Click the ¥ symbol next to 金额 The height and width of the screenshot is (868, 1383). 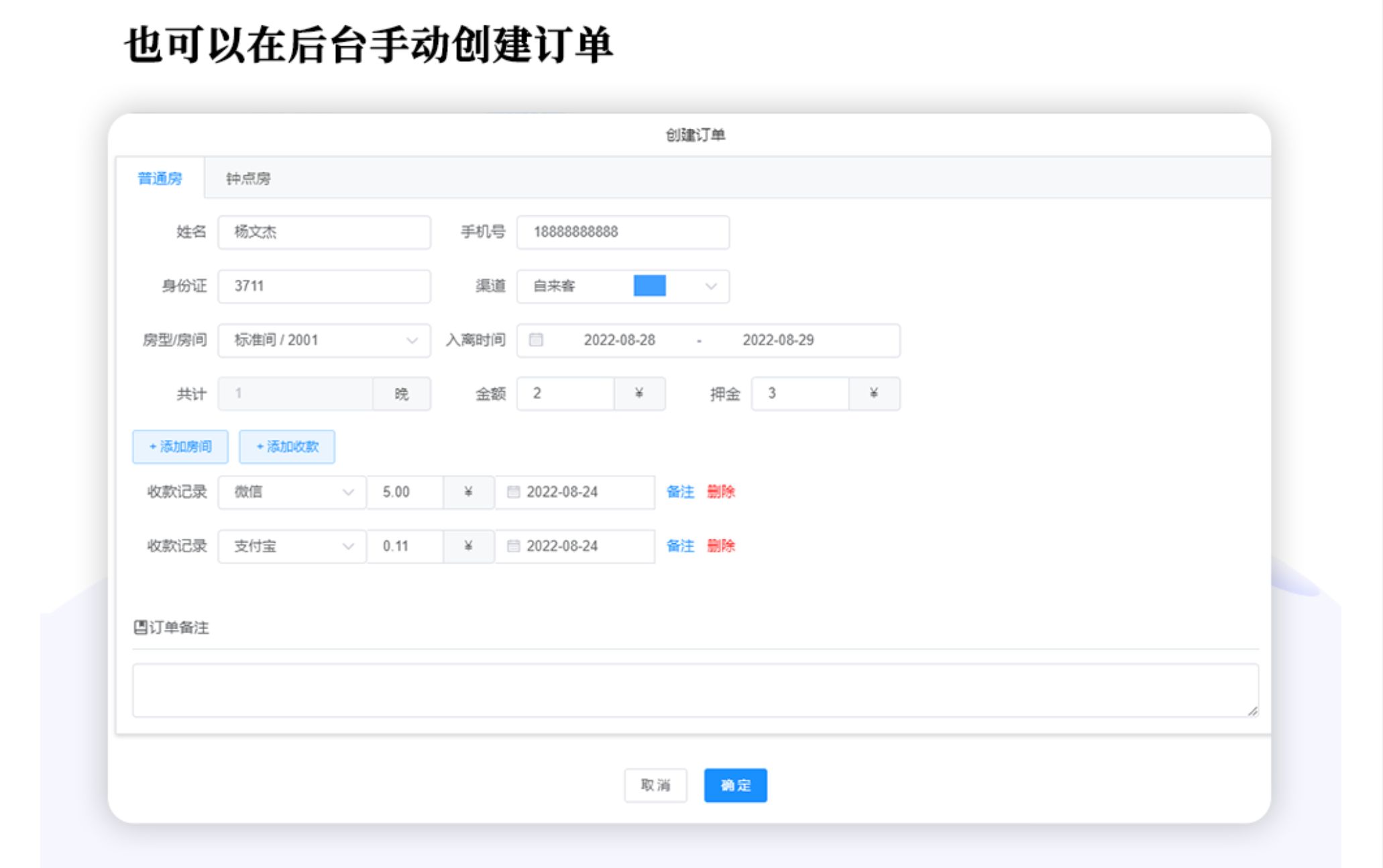coord(639,394)
